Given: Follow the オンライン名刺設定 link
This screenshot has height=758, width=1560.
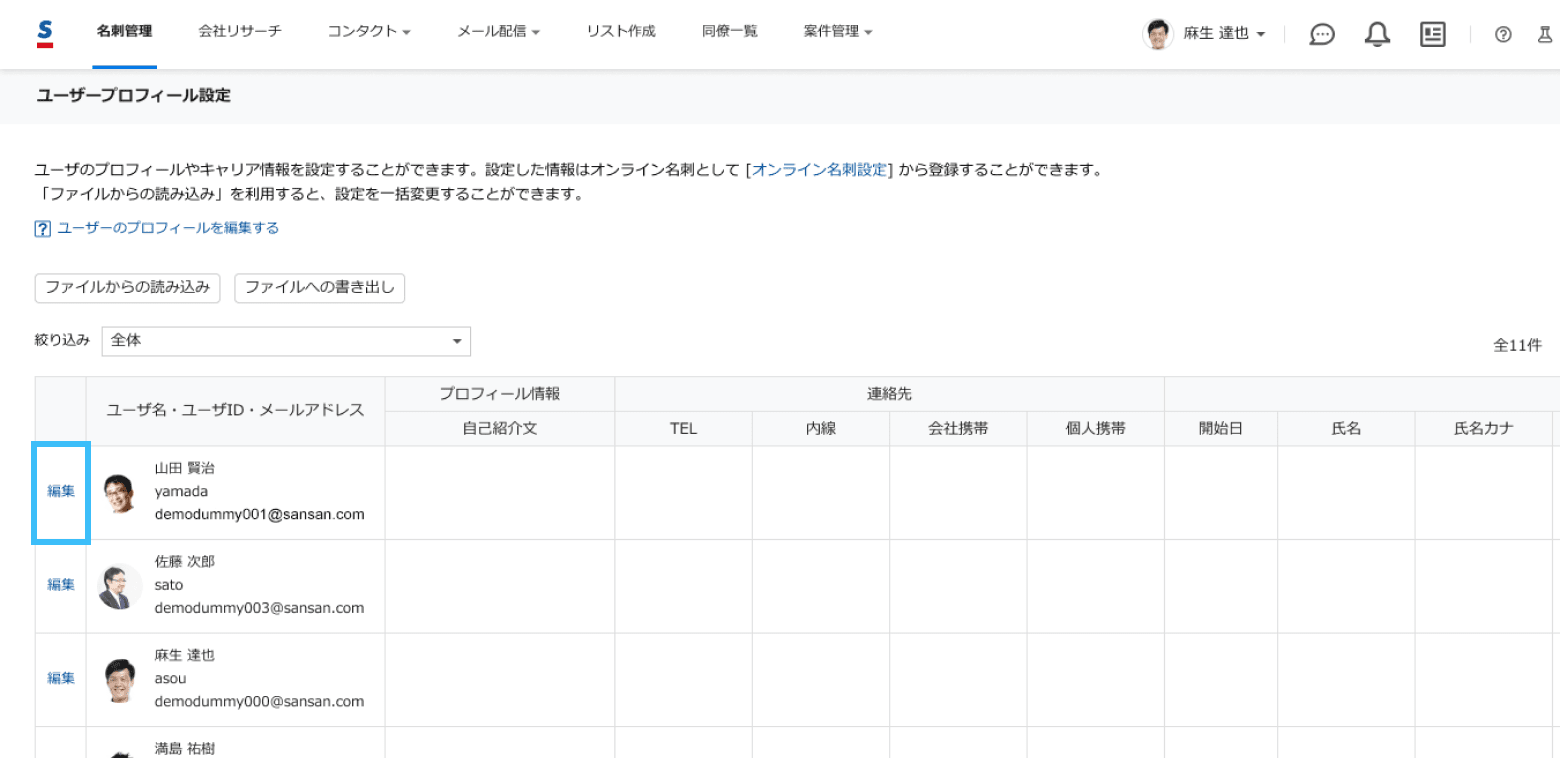Looking at the screenshot, I should point(820,170).
